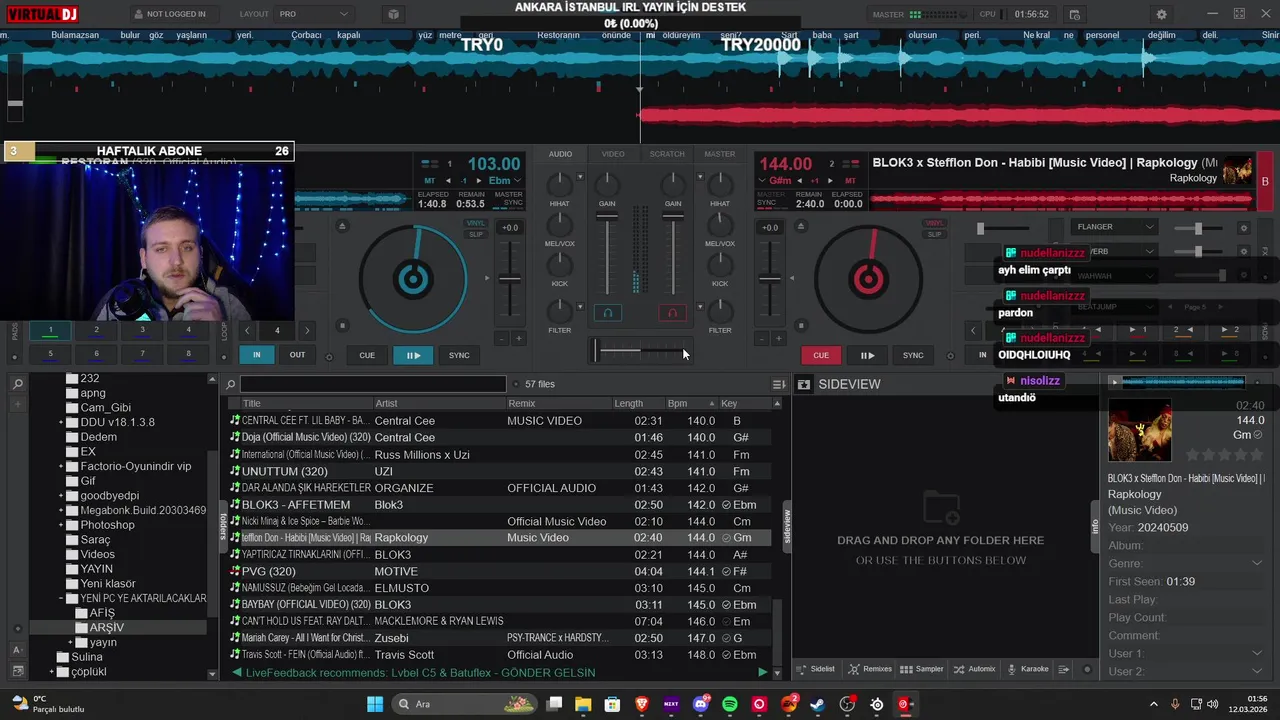Select the ARŞİV folder in tree
This screenshot has height=720, width=1280.
pos(107,627)
